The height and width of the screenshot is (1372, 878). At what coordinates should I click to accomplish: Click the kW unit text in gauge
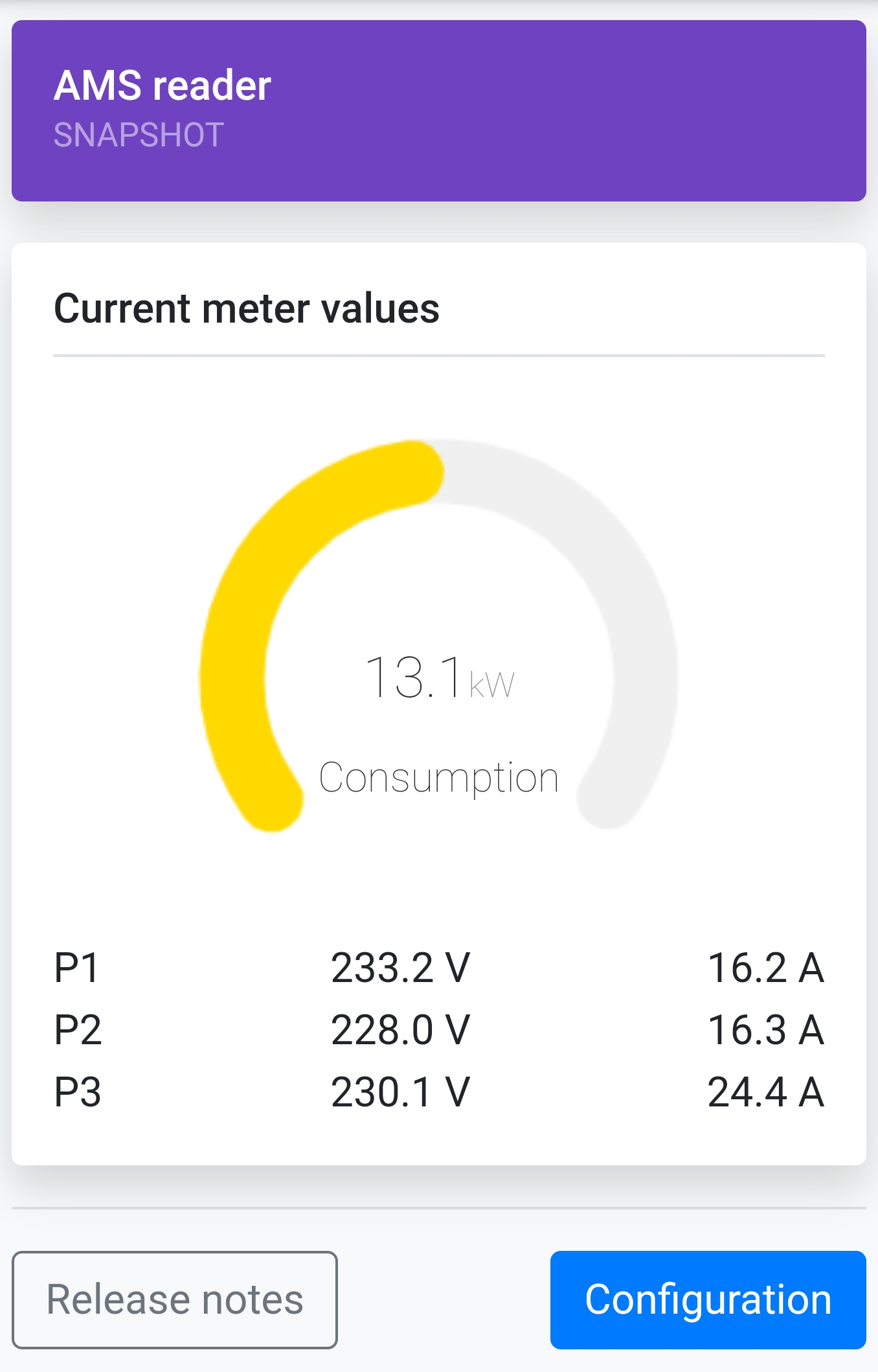click(x=492, y=685)
